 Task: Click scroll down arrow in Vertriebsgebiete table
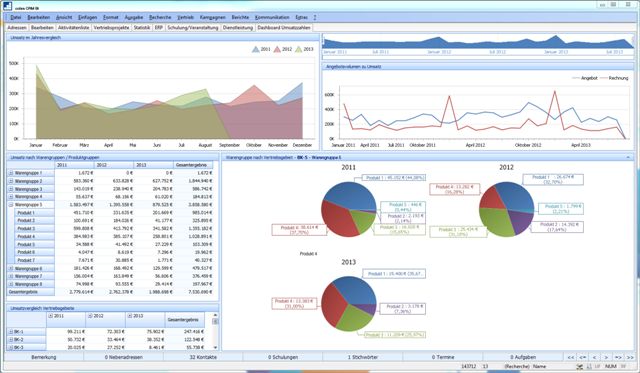pos(215,348)
